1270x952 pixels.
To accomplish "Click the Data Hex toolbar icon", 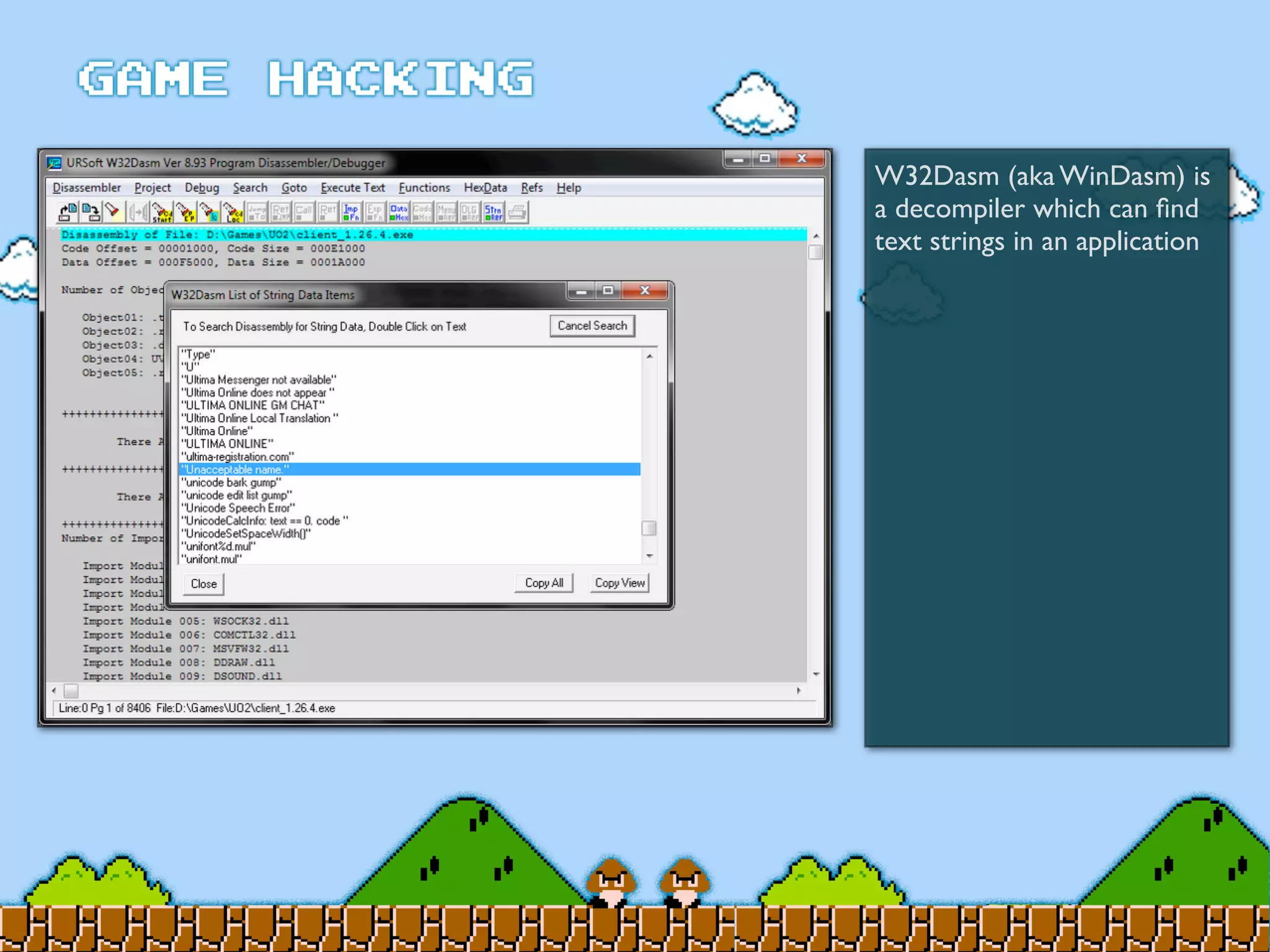I will click(399, 213).
